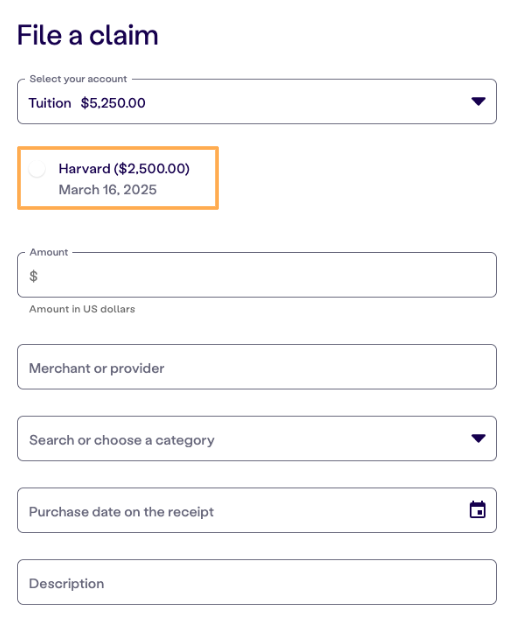527x617 pixels.
Task: Click the category field's dropdown arrow
Action: pyautogui.click(x=478, y=438)
